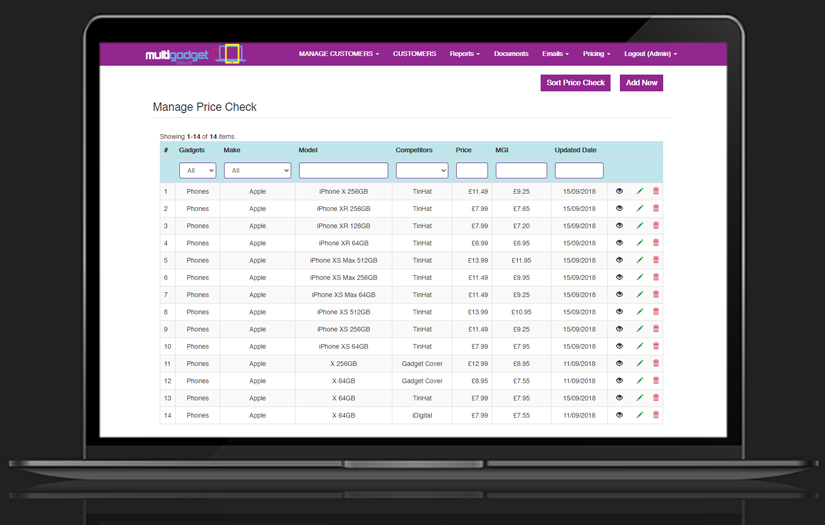The height and width of the screenshot is (525, 825).
Task: Edit row 1 iPhone X 256GB entry
Action: coord(640,191)
